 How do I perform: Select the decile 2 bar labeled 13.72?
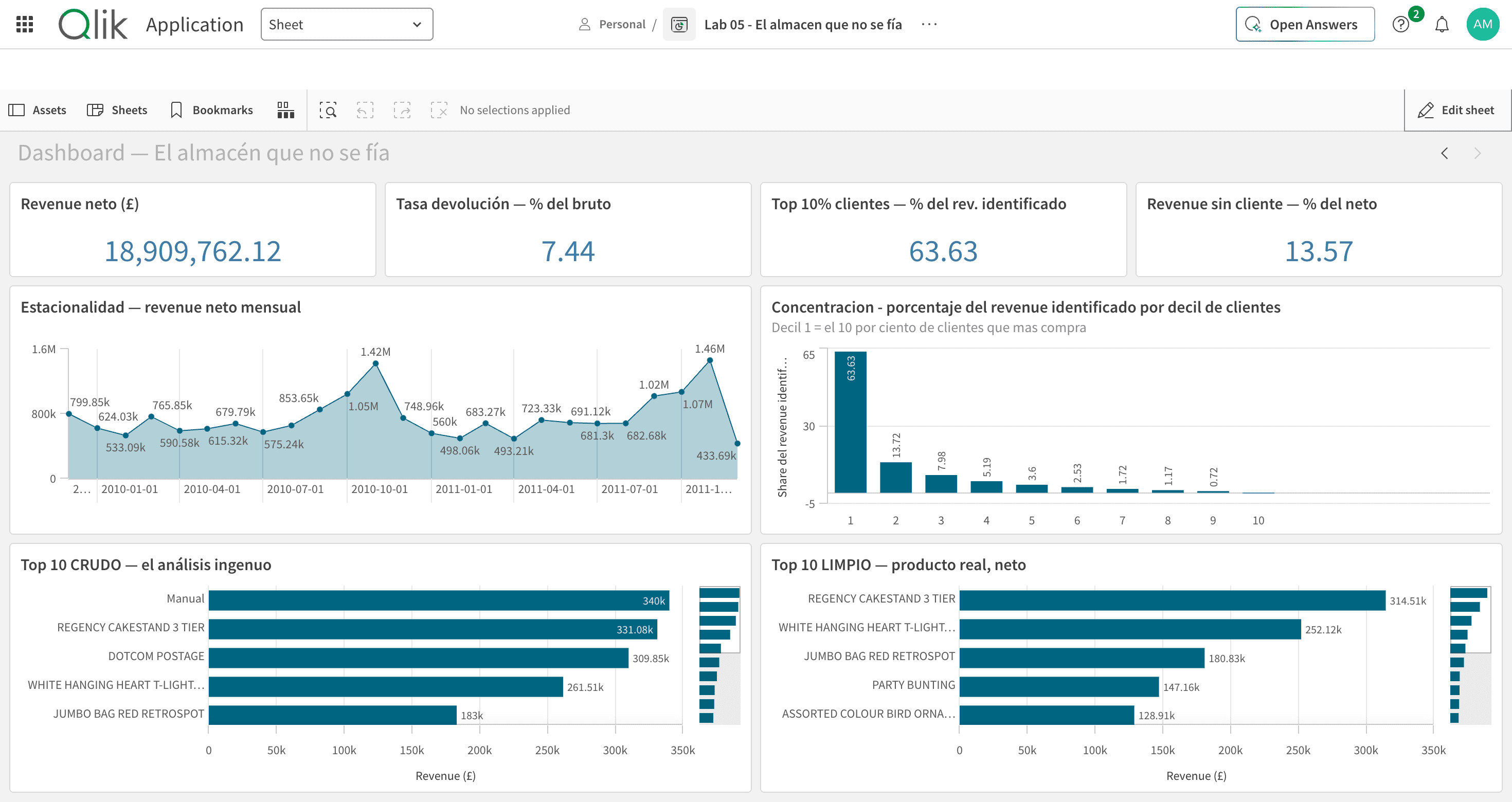[896, 477]
